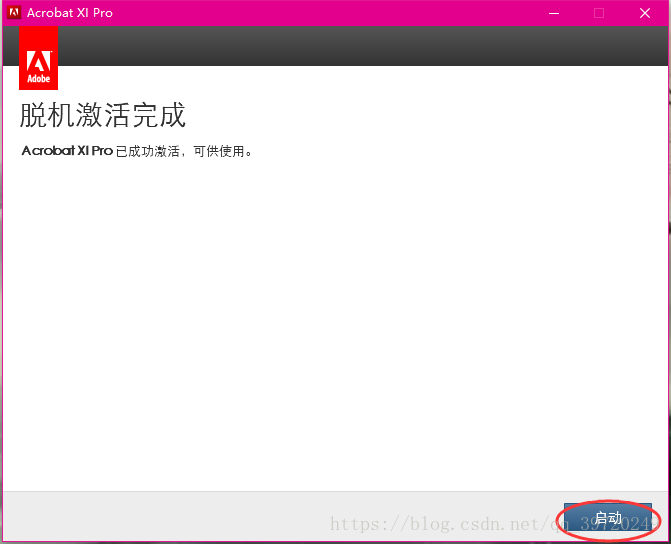
Task: Click the heading 脱机激活完成
Action: tap(103, 115)
